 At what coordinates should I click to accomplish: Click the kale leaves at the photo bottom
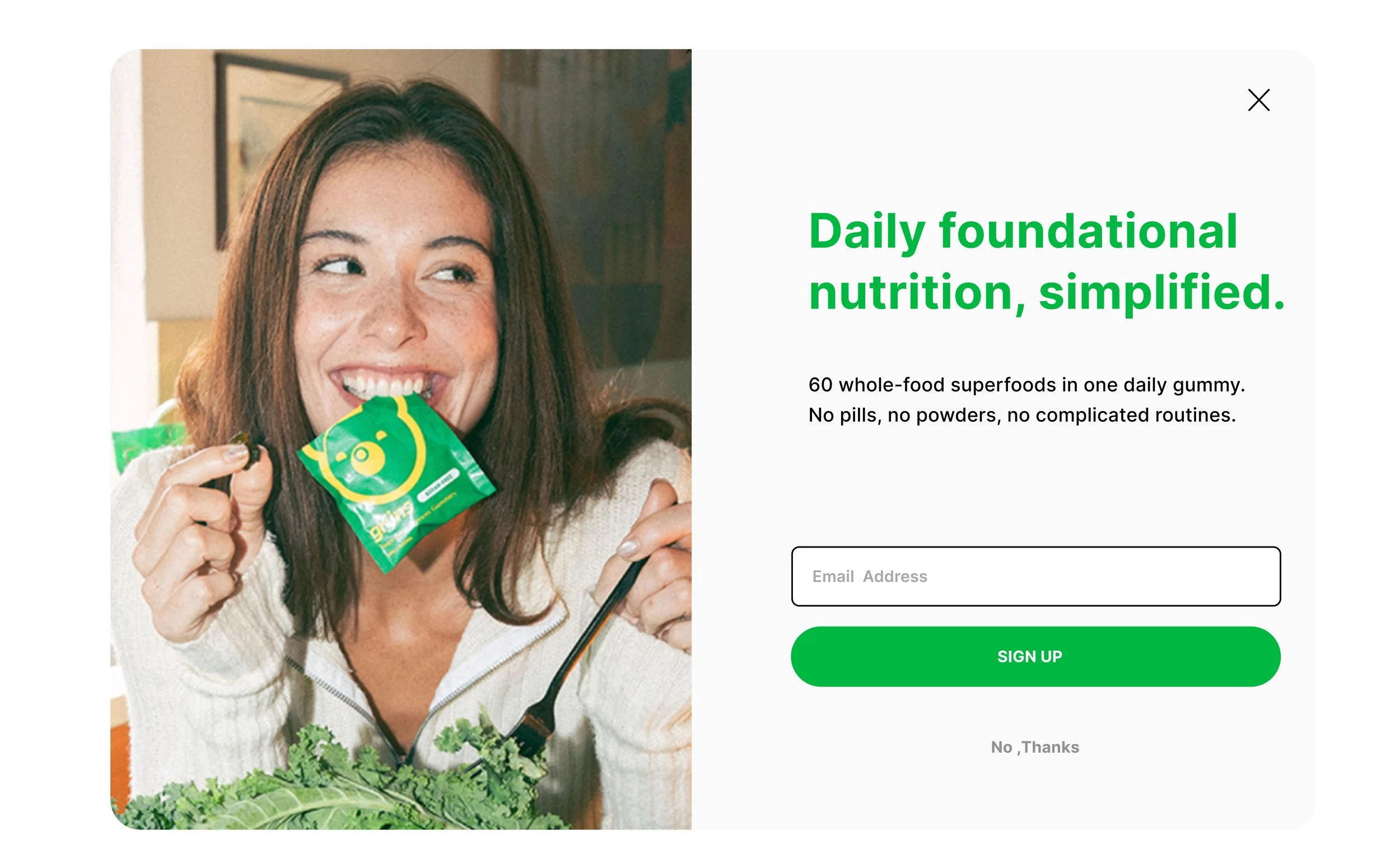tap(341, 790)
